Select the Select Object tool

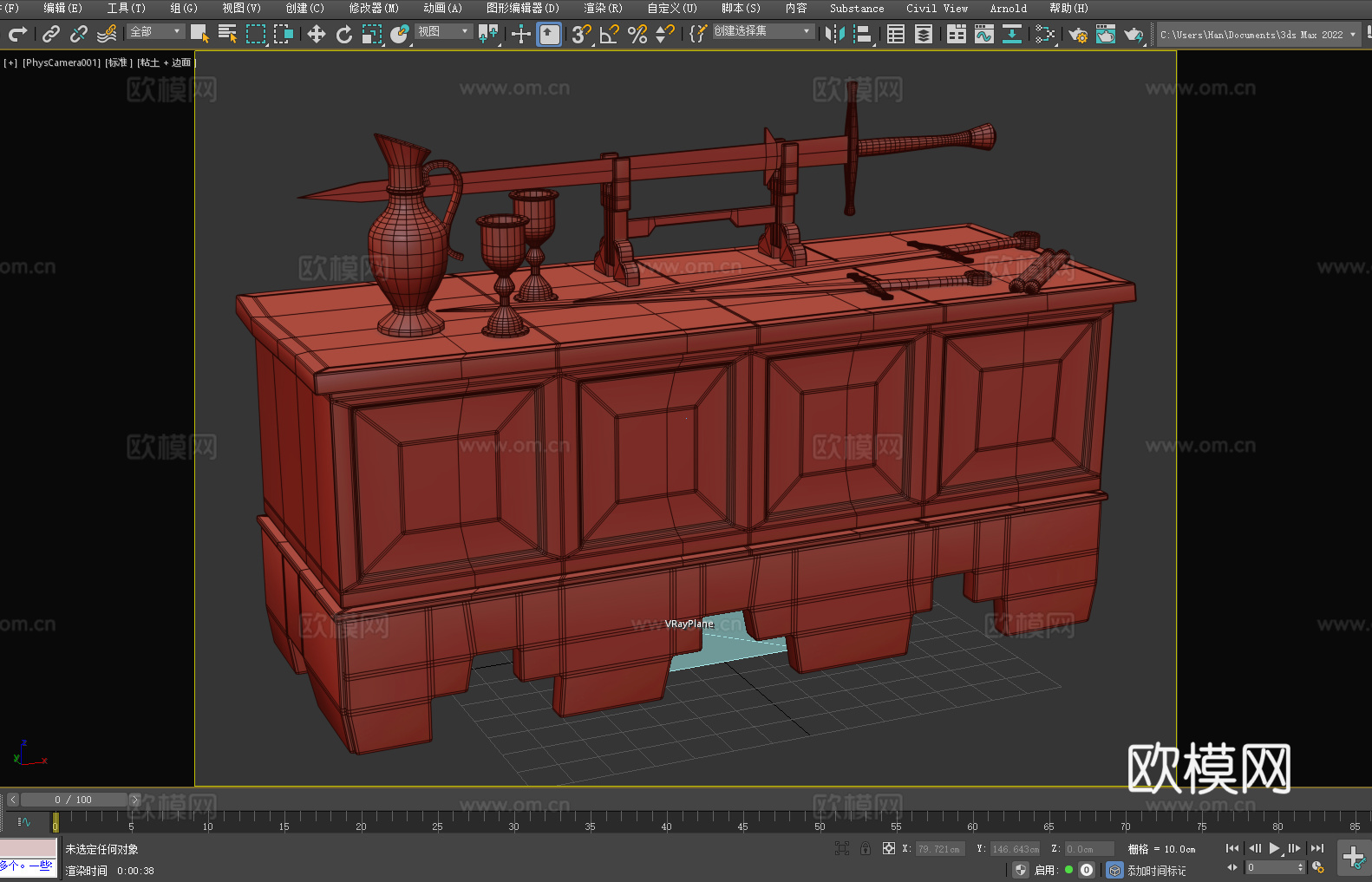pyautogui.click(x=199, y=34)
